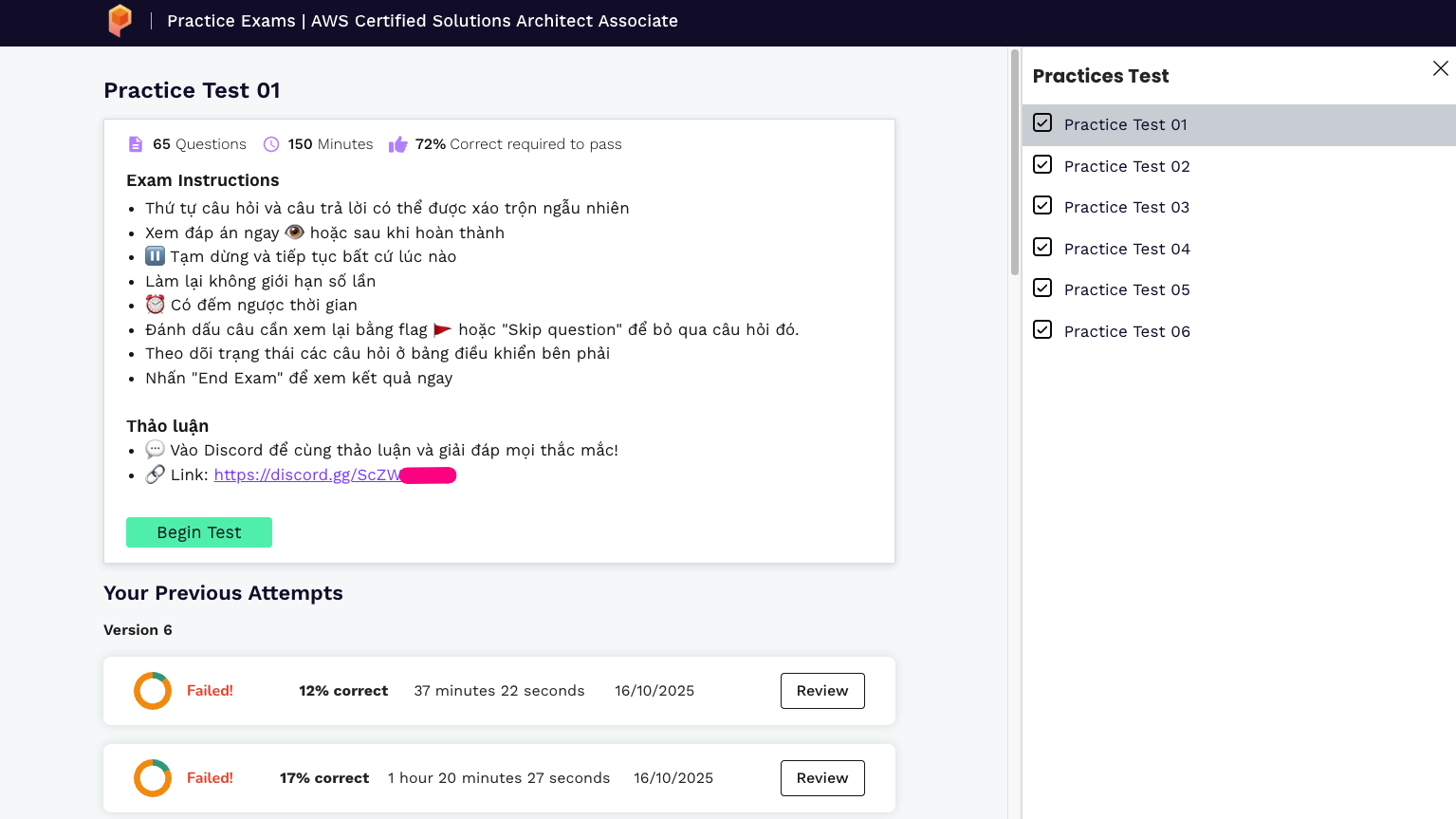Toggle checkbox for Practice Test 04
This screenshot has width=1456, height=819.
click(x=1042, y=248)
